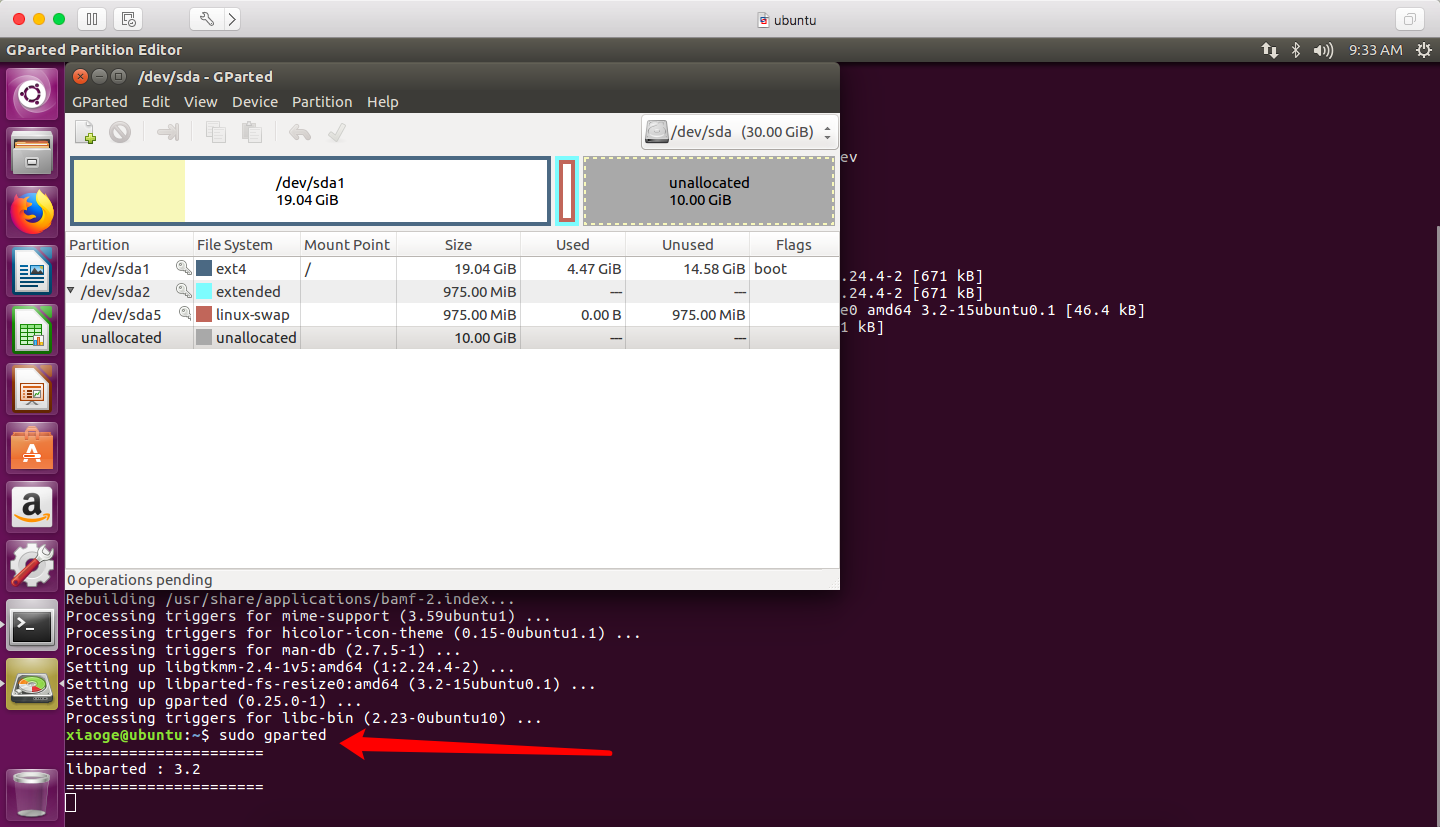
Task: Click the Used column header
Action: click(x=573, y=245)
